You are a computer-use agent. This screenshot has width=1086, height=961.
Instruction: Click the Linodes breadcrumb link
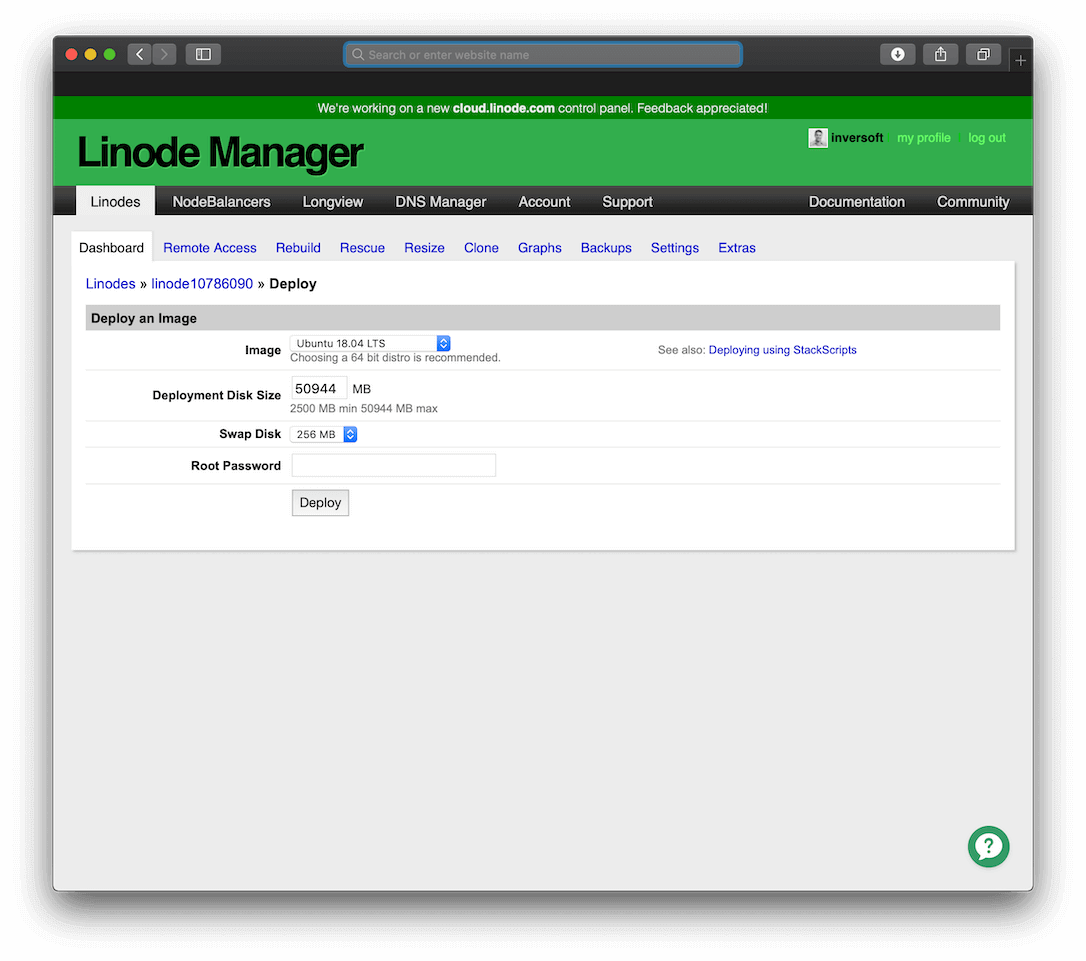[111, 284]
